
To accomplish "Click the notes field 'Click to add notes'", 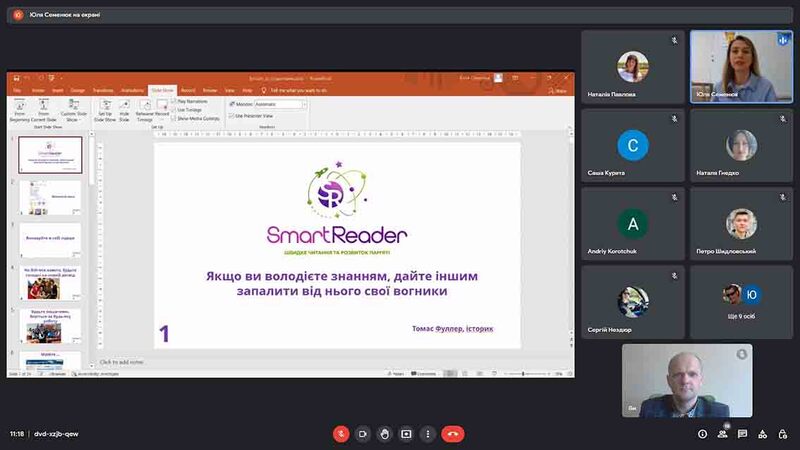I will 121,362.
